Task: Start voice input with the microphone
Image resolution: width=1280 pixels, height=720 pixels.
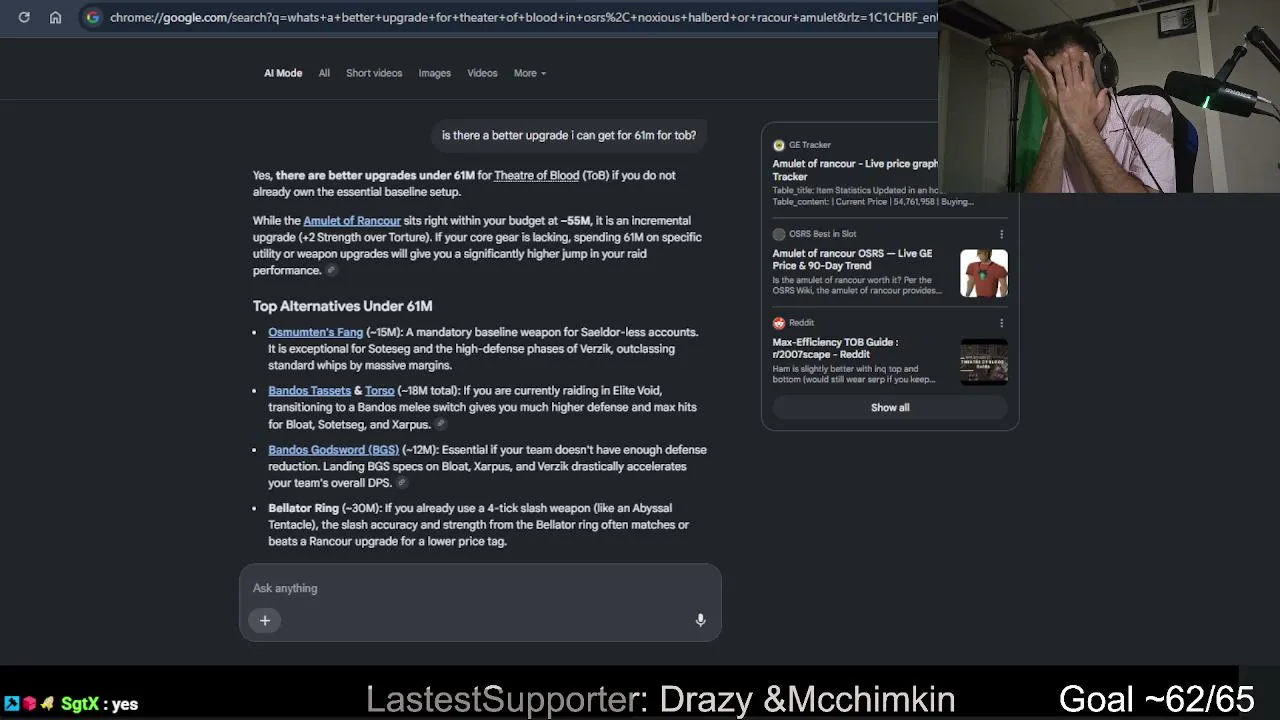Action: click(700, 621)
